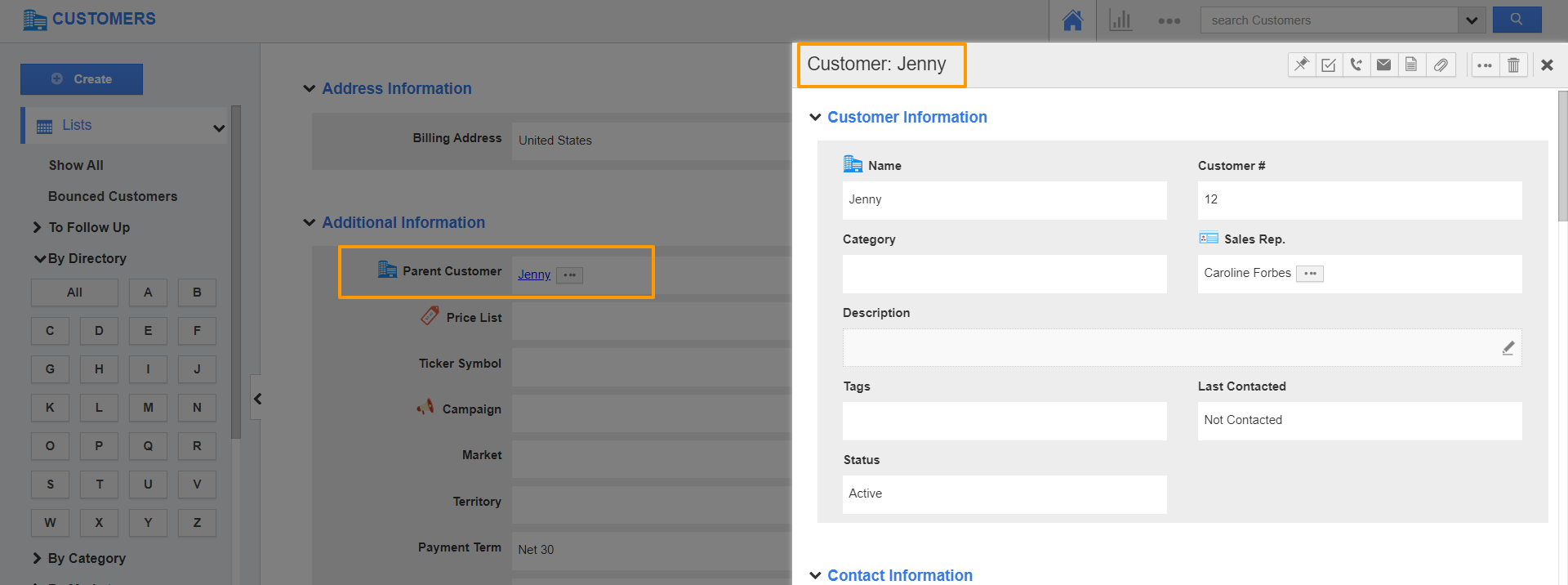
Task: Click the task checkmark icon for Jenny
Action: click(1329, 65)
